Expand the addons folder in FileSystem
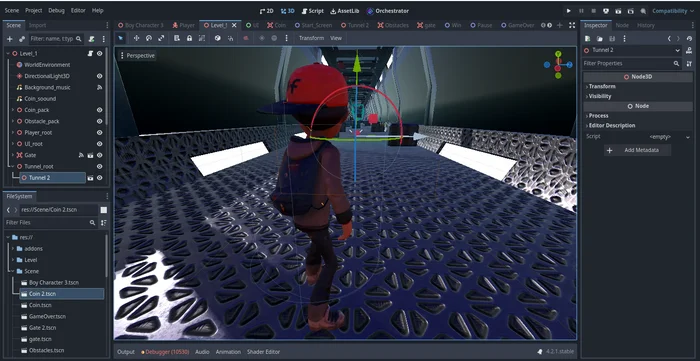 point(13,249)
